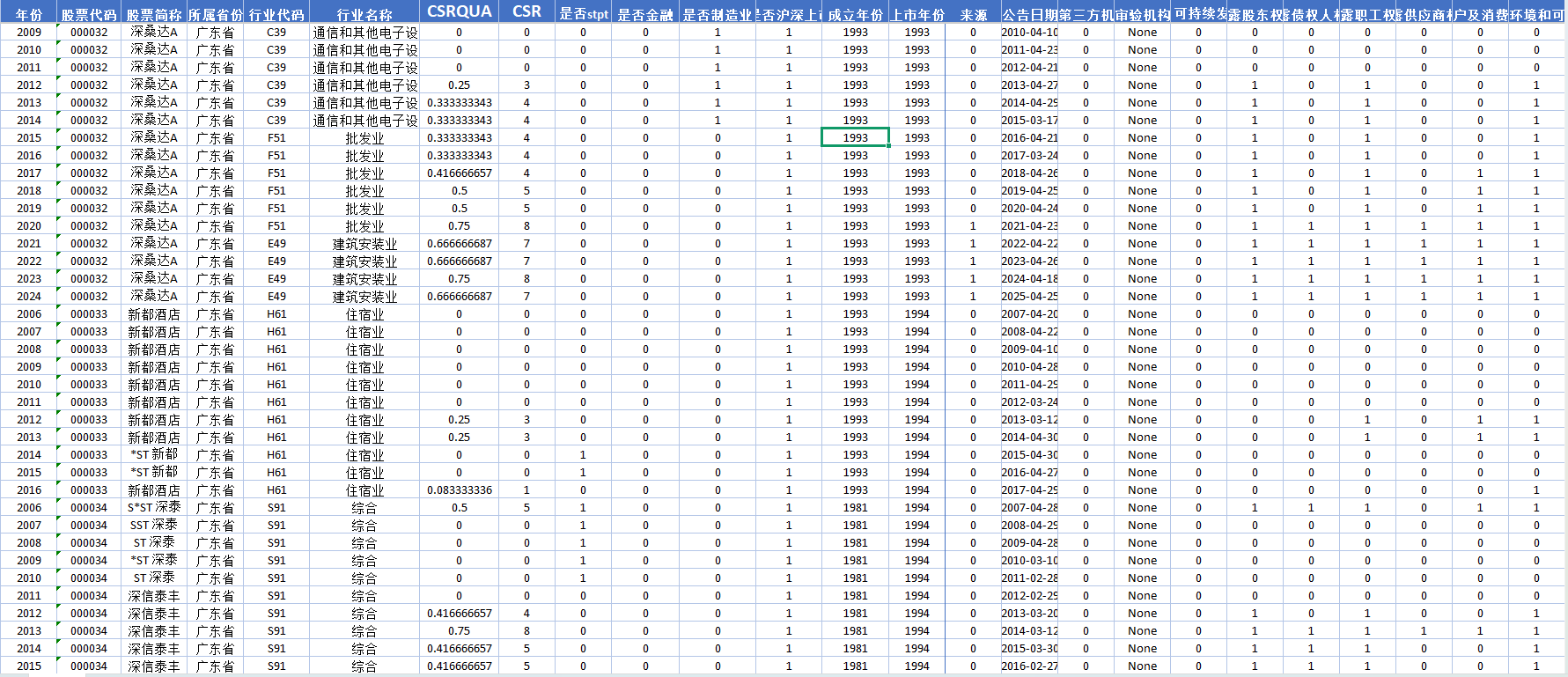This screenshot has height=677, width=1568.
Task: Select 审验机构 value None in the 2022 row
Action: pyautogui.click(x=1142, y=261)
